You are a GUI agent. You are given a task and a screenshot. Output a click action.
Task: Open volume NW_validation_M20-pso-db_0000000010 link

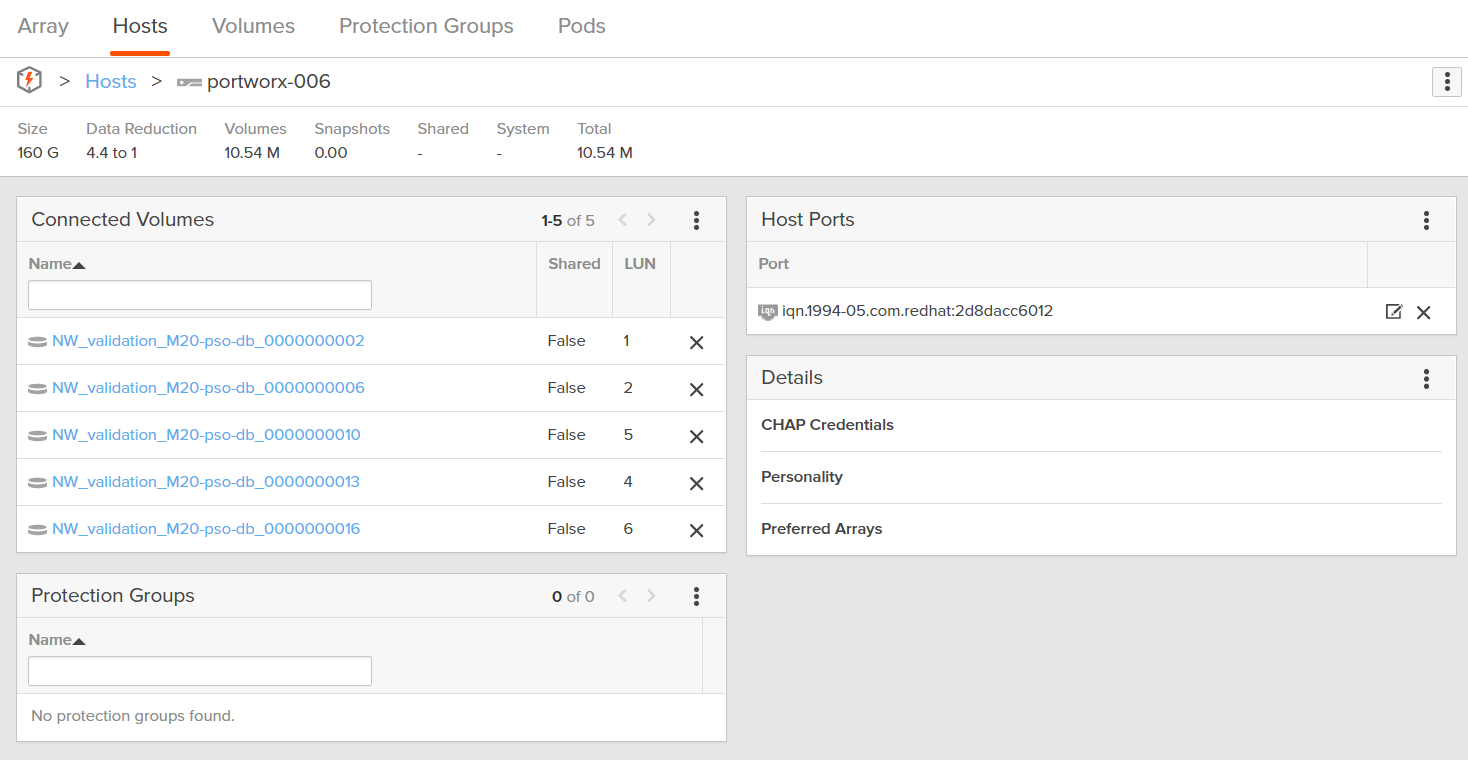[206, 435]
